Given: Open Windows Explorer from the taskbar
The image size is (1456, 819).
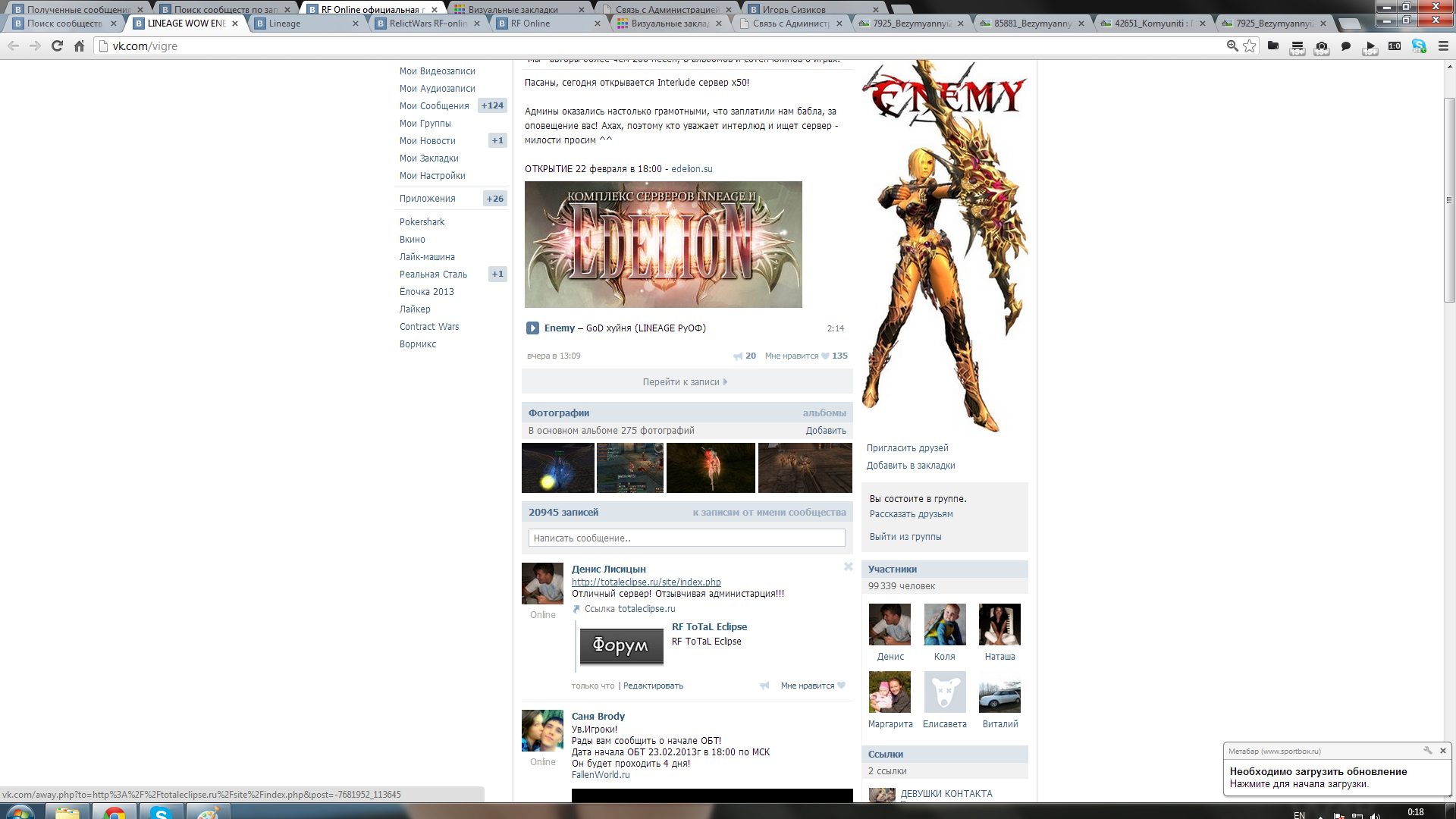Looking at the screenshot, I should click(x=67, y=812).
